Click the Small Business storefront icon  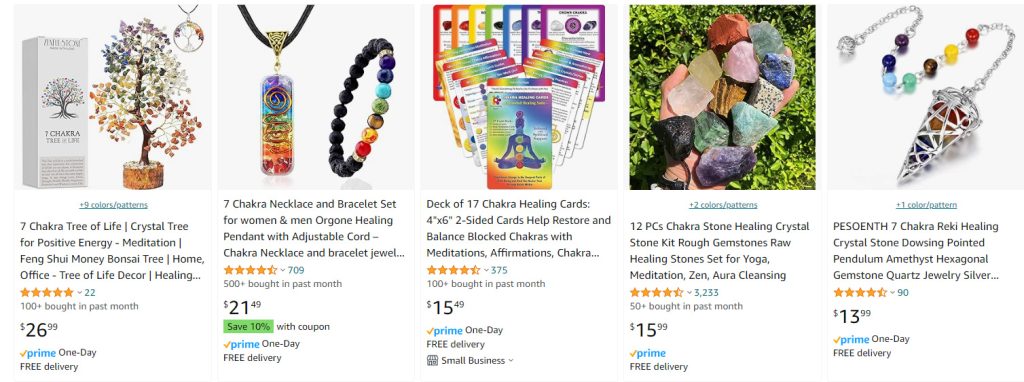432,360
